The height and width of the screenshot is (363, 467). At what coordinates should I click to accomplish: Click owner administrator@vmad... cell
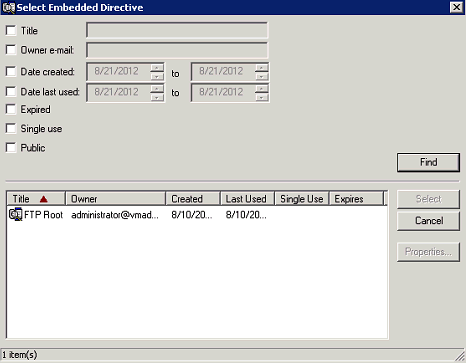point(115,215)
